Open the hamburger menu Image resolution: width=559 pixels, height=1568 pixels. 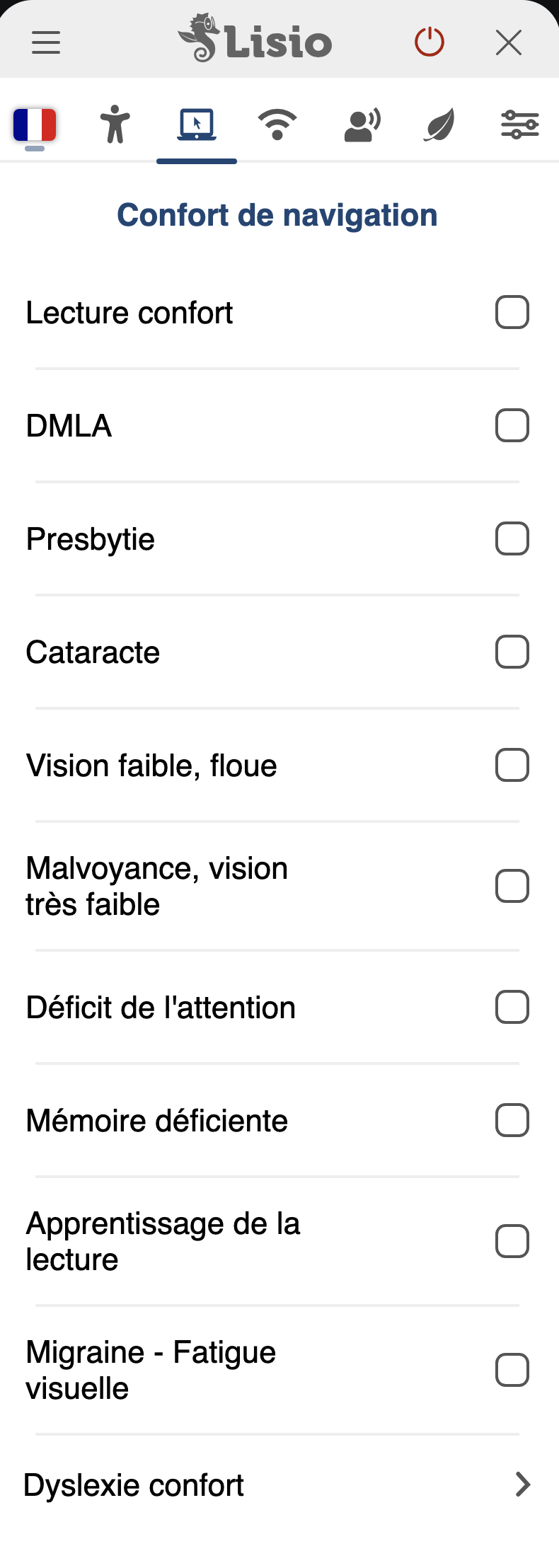46,42
